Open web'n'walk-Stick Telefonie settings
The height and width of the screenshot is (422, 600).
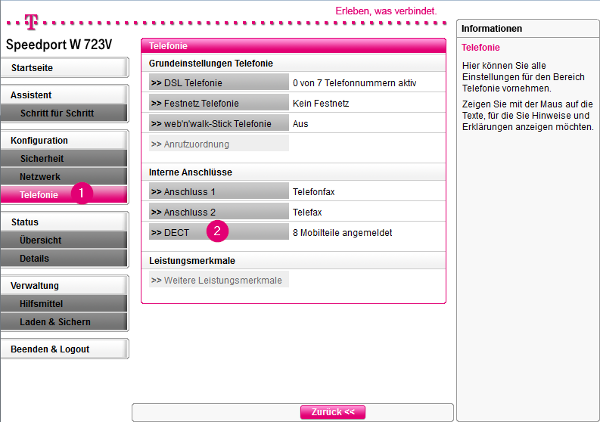point(219,123)
